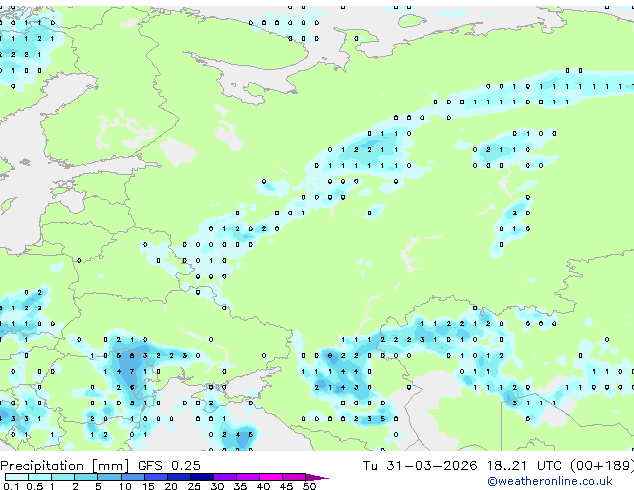Image resolution: width=634 pixels, height=490 pixels.
Task: Click the 25–30 mm navy legend swatch
Action: pos(202,477)
